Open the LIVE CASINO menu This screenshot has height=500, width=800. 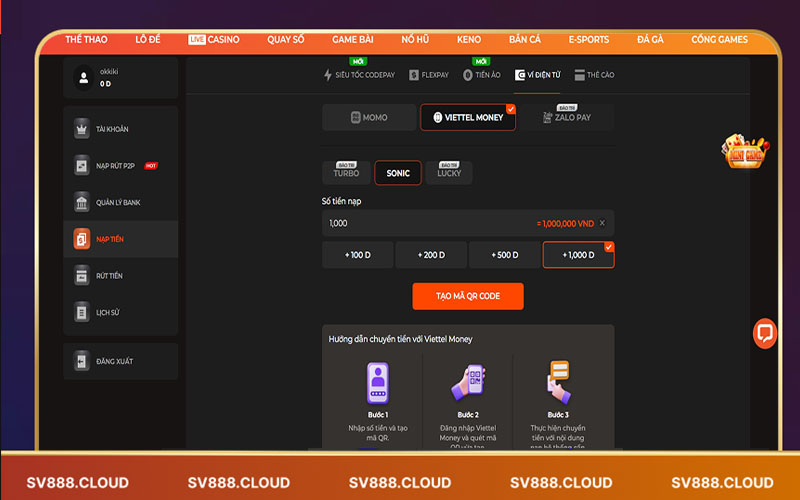point(213,39)
